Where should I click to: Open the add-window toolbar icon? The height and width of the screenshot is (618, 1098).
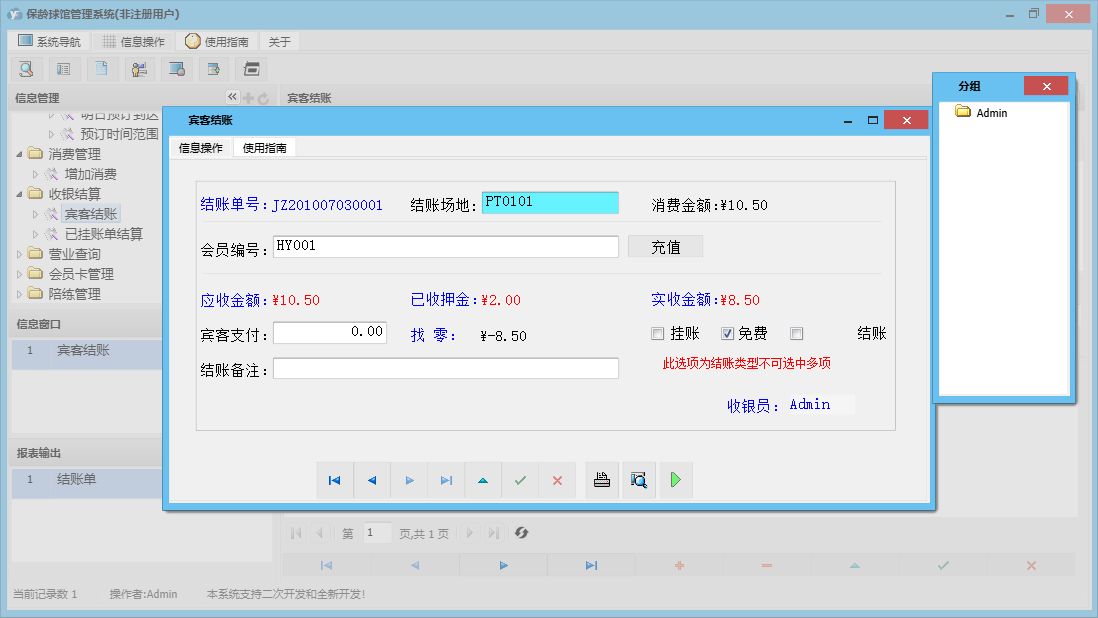(215, 69)
